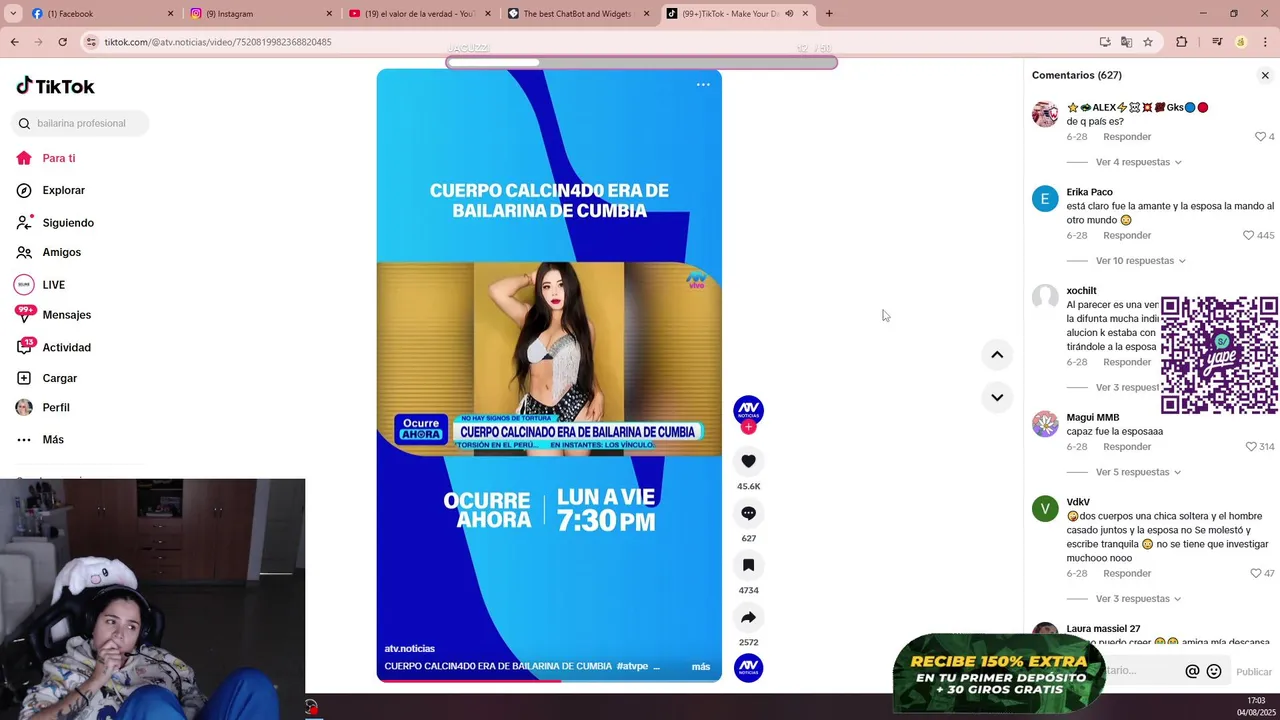Screen dimensions: 1280x720
Task: Expand Ver 10 respuestas
Action: (x=1140, y=261)
